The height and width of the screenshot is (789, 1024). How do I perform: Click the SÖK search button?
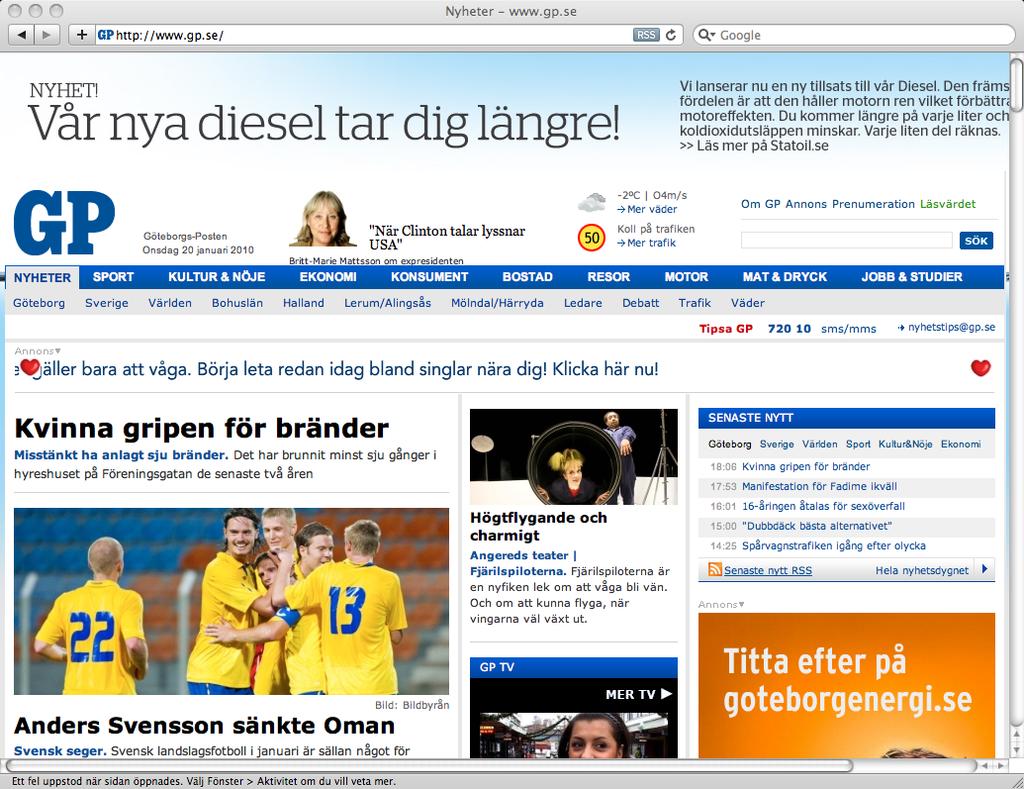click(976, 240)
